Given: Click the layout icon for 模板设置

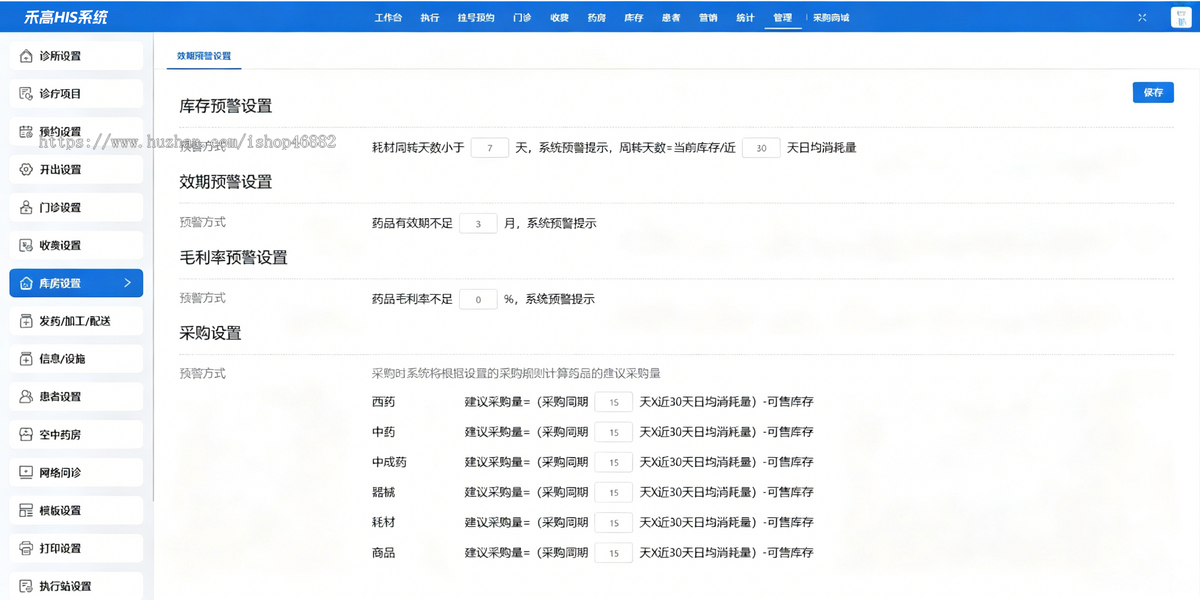Looking at the screenshot, I should click(26, 510).
